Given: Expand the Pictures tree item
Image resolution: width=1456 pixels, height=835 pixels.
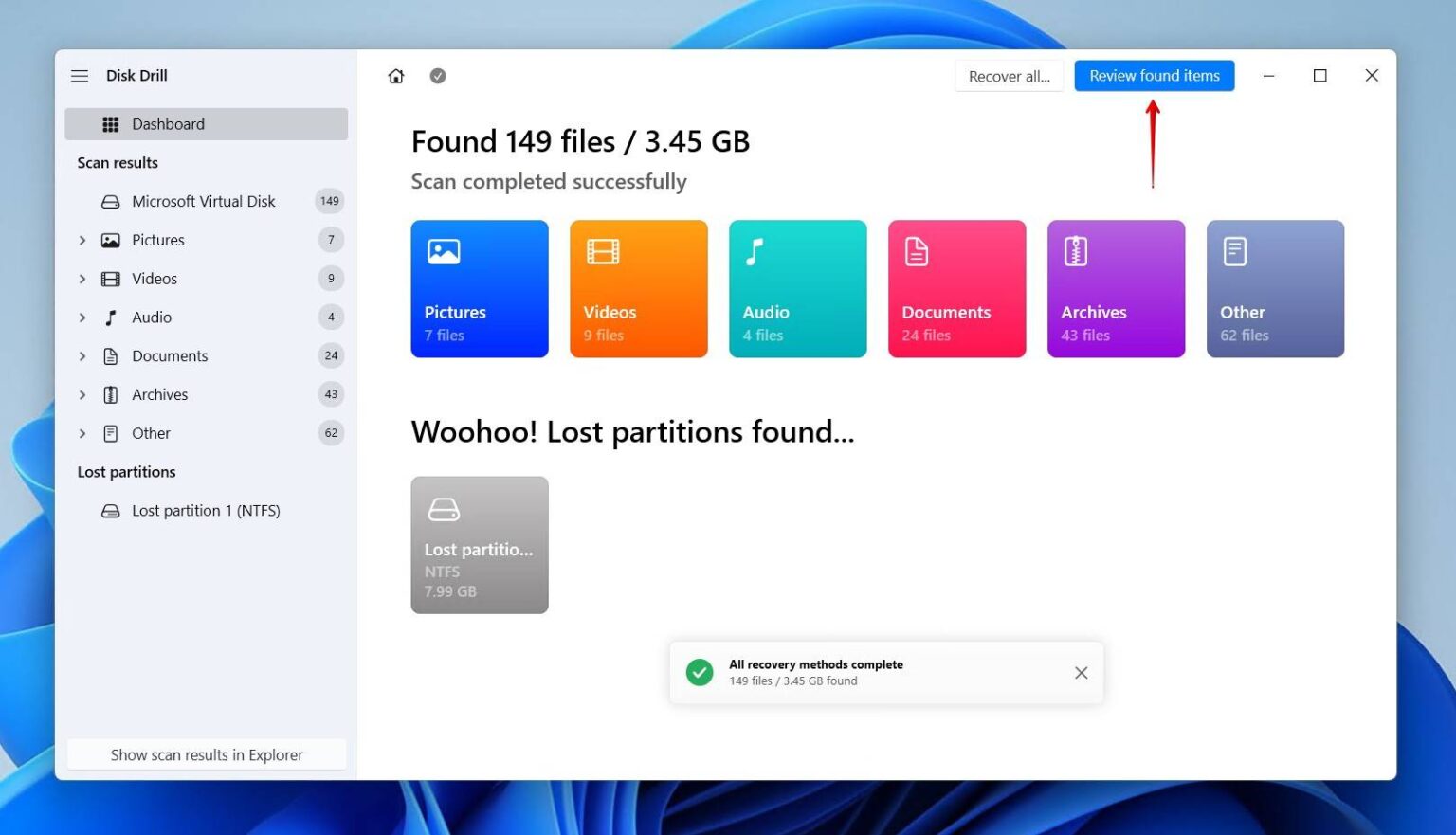Looking at the screenshot, I should pyautogui.click(x=82, y=240).
